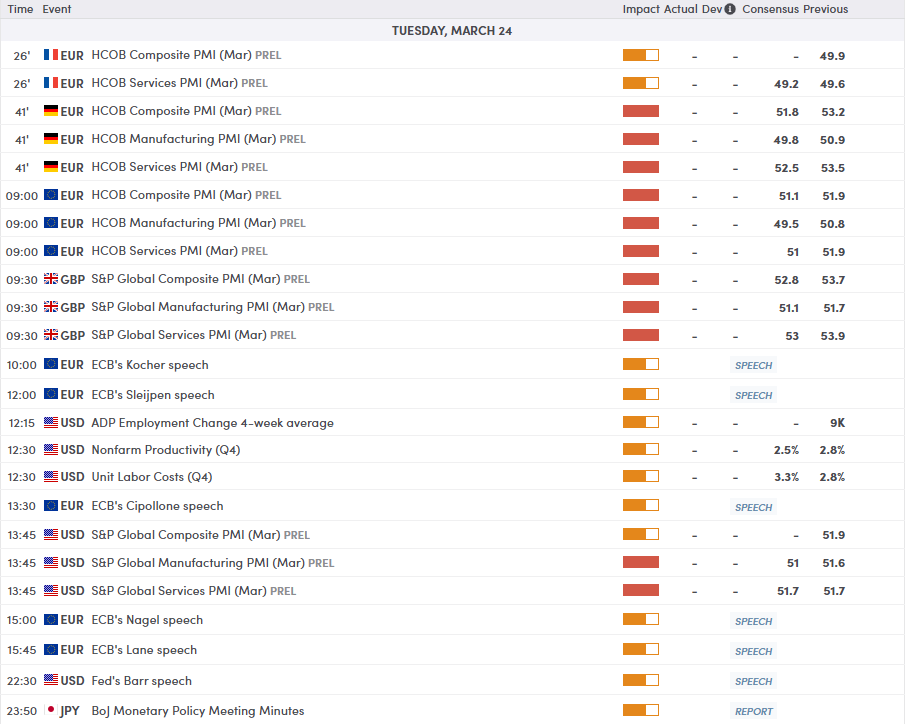Open ECB's Kocher speech event
The image size is (905, 724).
click(150, 365)
